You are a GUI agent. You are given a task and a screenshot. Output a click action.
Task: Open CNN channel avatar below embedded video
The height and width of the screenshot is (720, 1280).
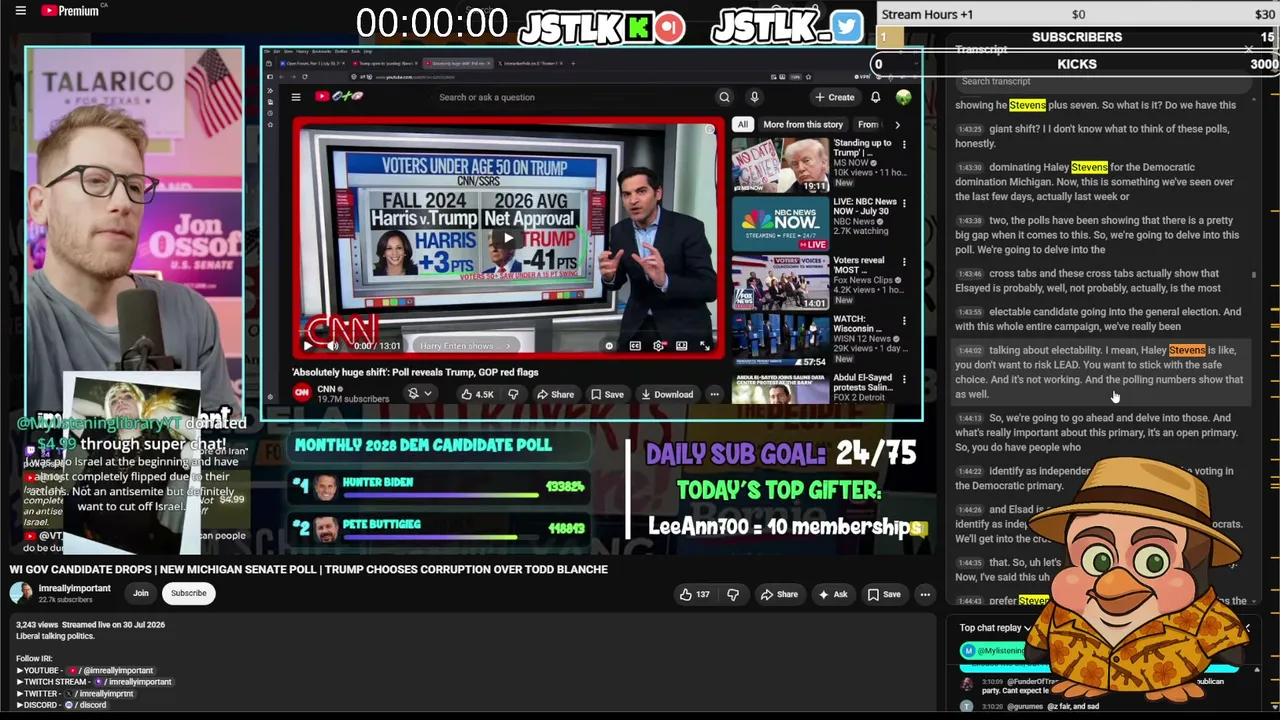302,393
